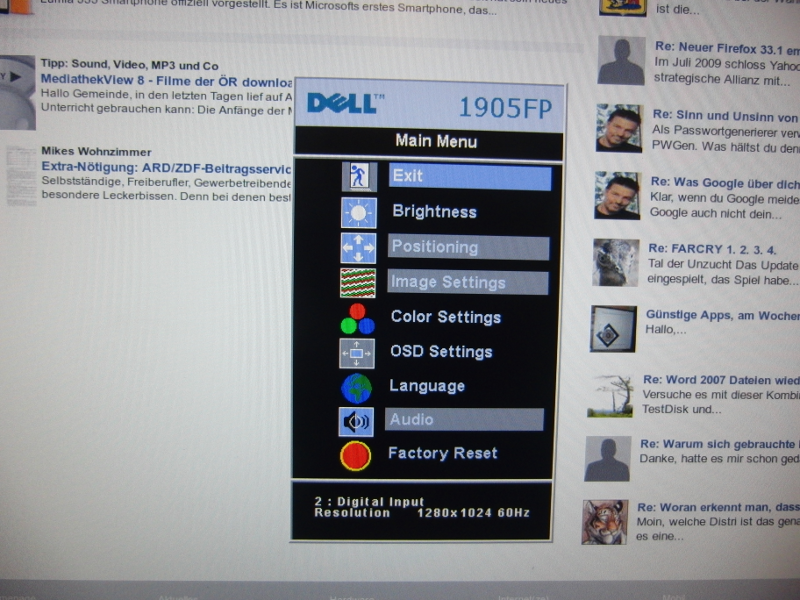
Task: Select the greyed Positioning menu label
Action: (469, 247)
